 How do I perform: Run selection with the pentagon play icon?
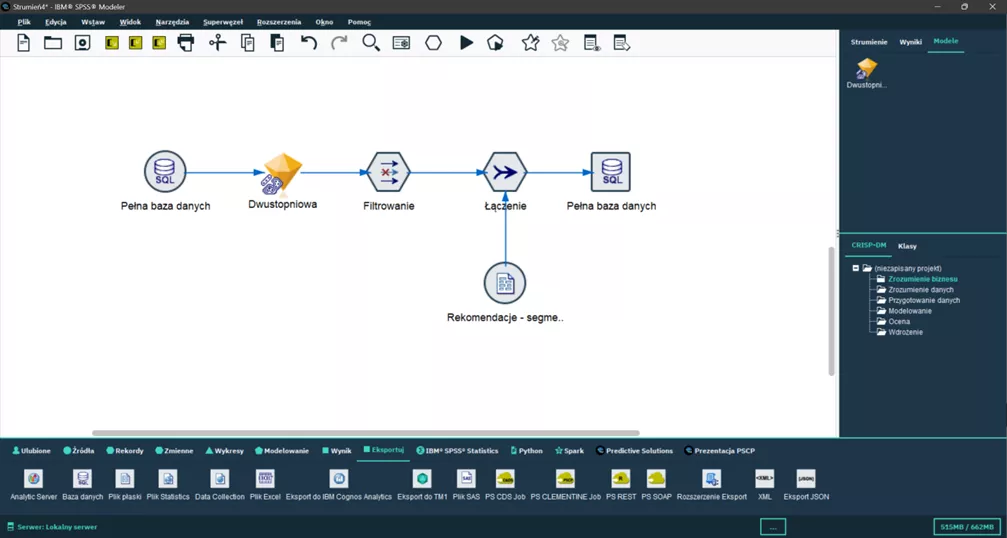point(495,43)
